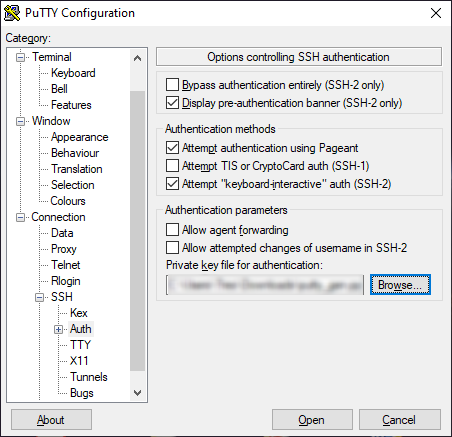Untick Display pre-authentication banner checkbox
Viewport: 452px width, 437px height.
click(x=172, y=103)
